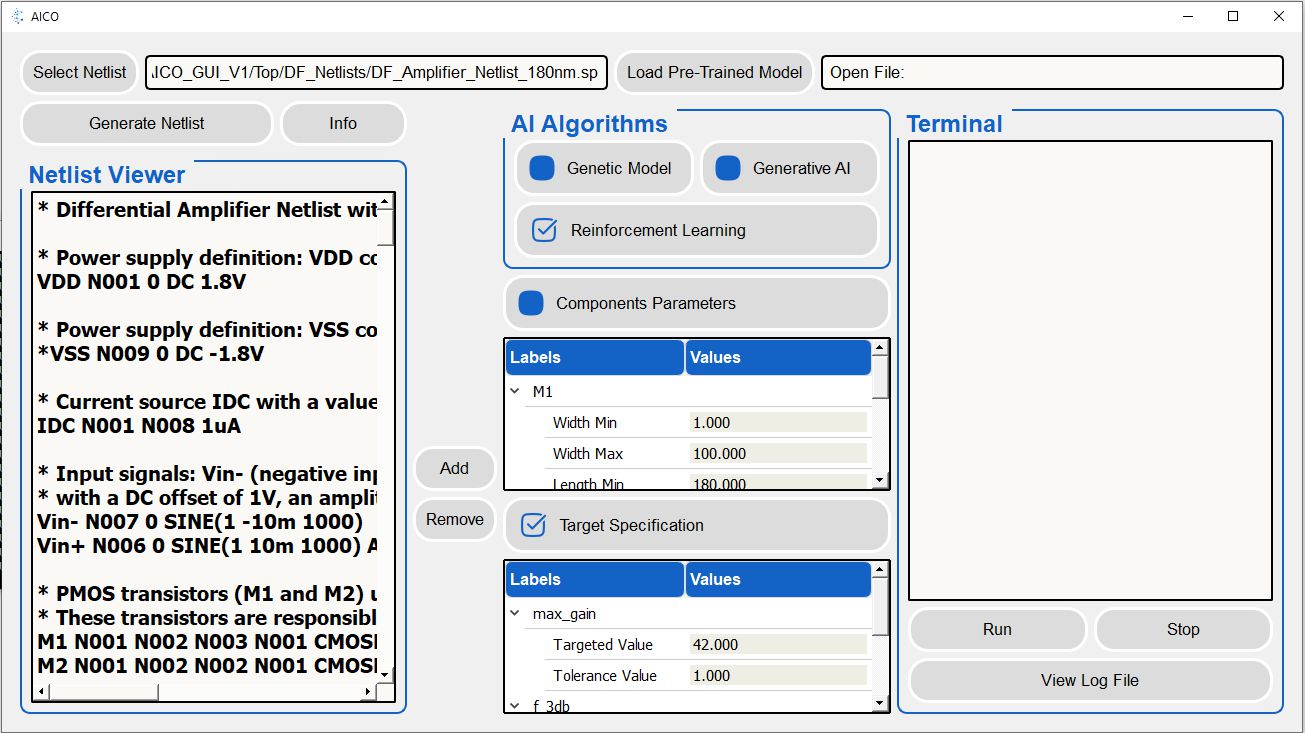
Task: Click the Add button
Action: coord(454,468)
